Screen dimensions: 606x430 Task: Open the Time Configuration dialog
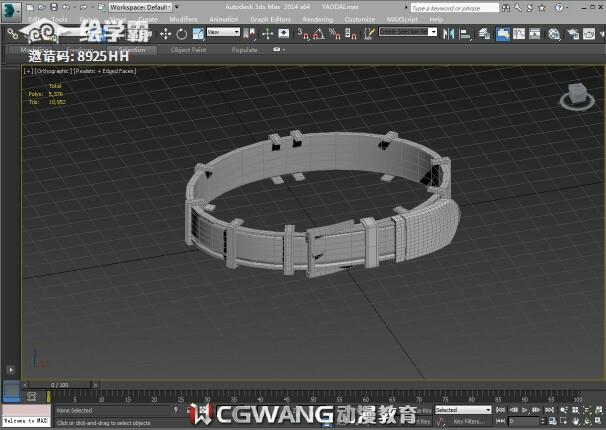552,421
